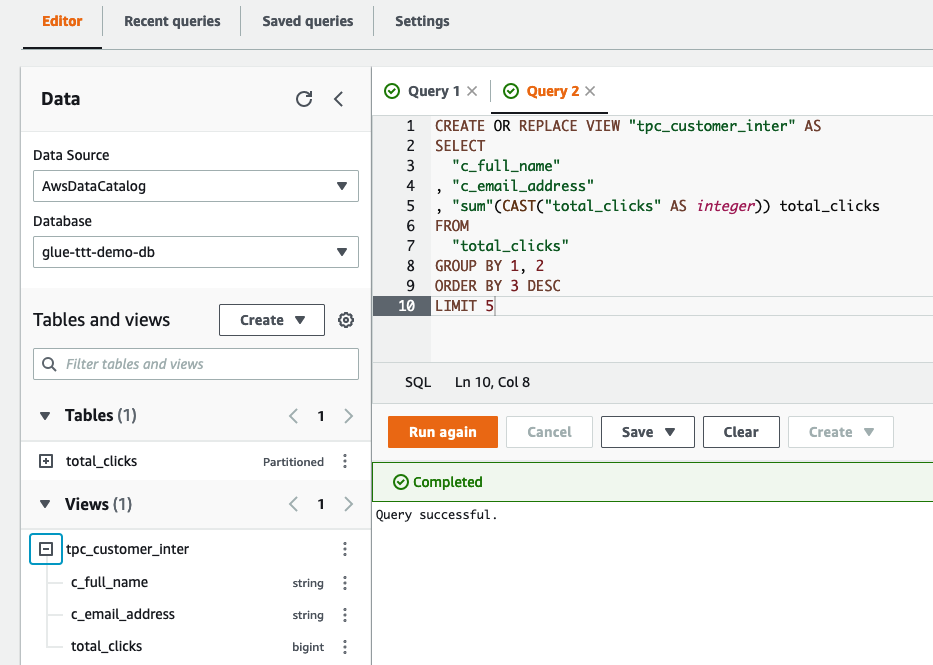Go to previous page of Views
Viewport: 933px width, 665px height.
coord(293,504)
